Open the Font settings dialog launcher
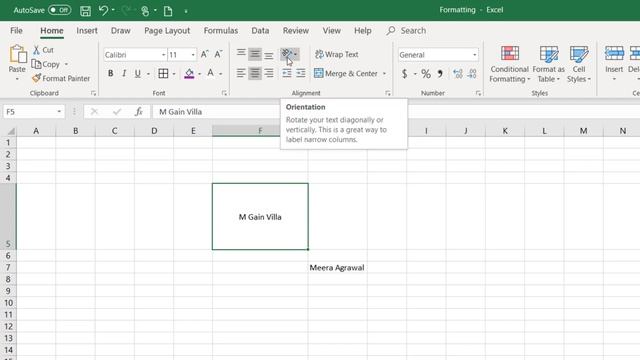This screenshot has height=360, width=640. point(224,93)
